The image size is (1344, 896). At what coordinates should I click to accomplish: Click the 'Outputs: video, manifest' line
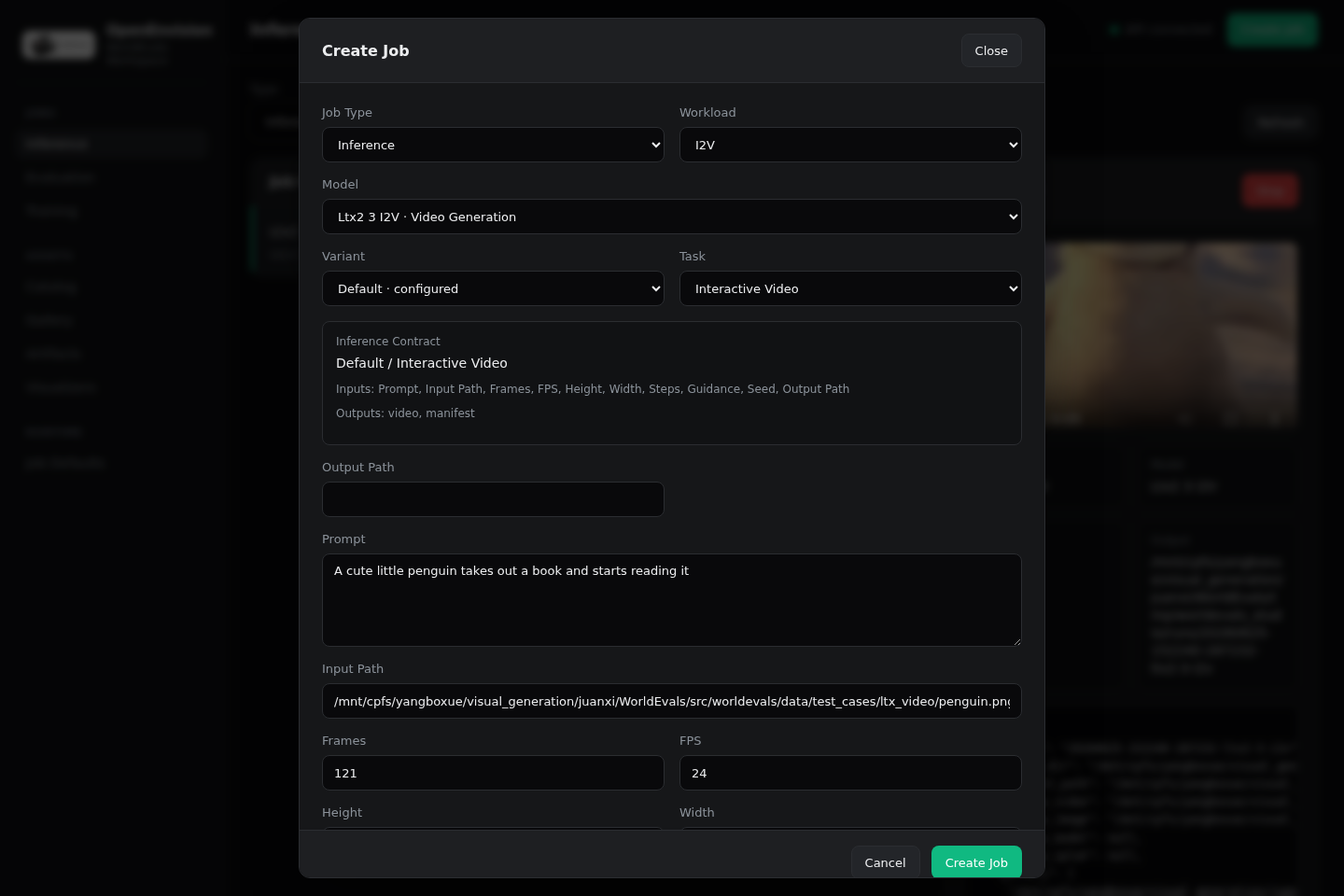pos(405,413)
